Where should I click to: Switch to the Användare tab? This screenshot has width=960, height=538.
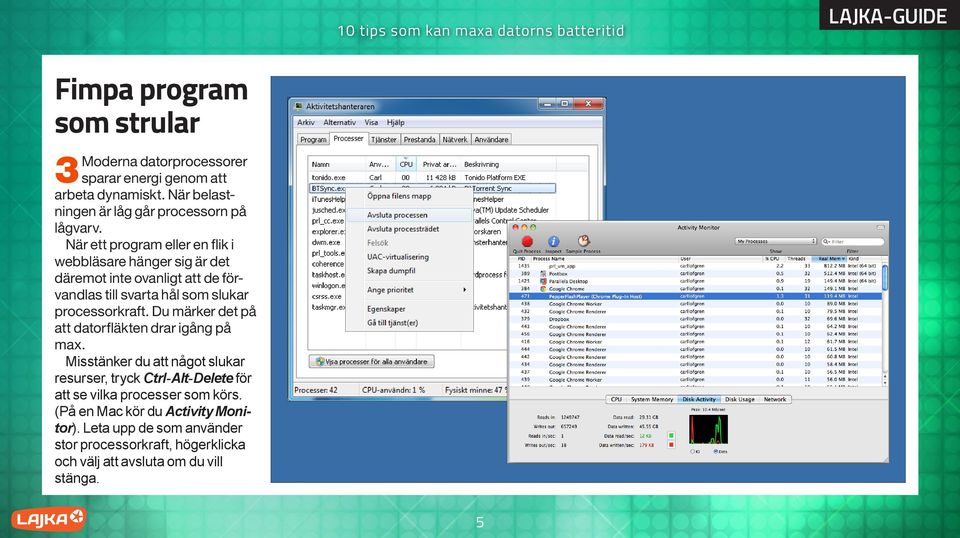tap(491, 140)
